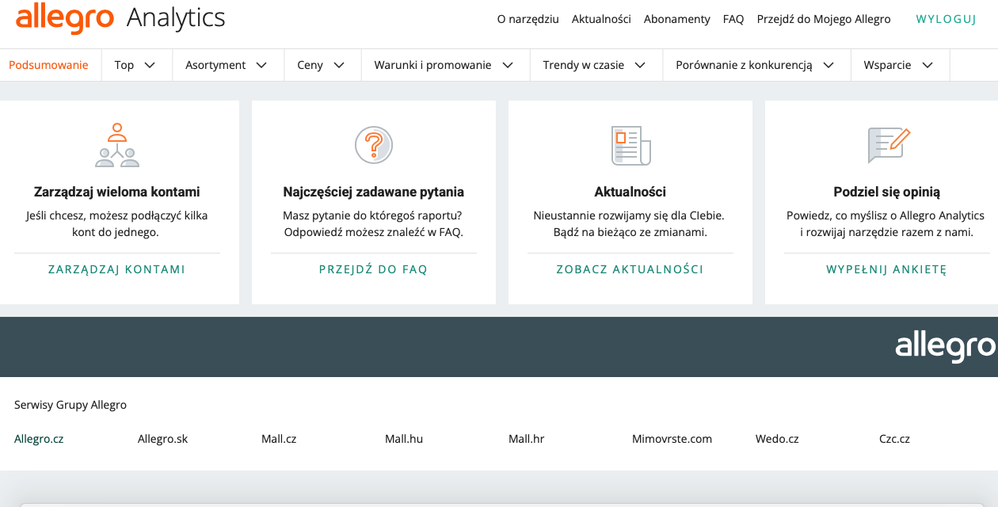The width and height of the screenshot is (998, 507).
Task: Expand Trendy w czasie menu
Action: coord(596,65)
